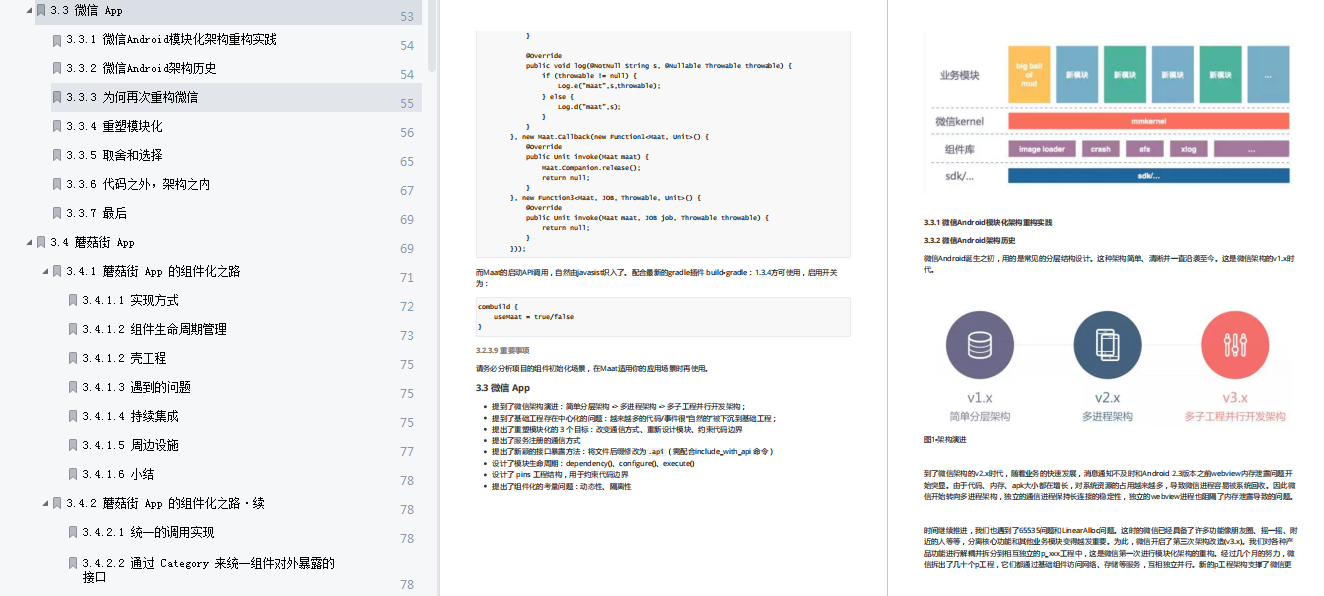Click the red 'mmkernel' bar in the diagram
Screen dimensions: 1324x596
[x=1148, y=121]
